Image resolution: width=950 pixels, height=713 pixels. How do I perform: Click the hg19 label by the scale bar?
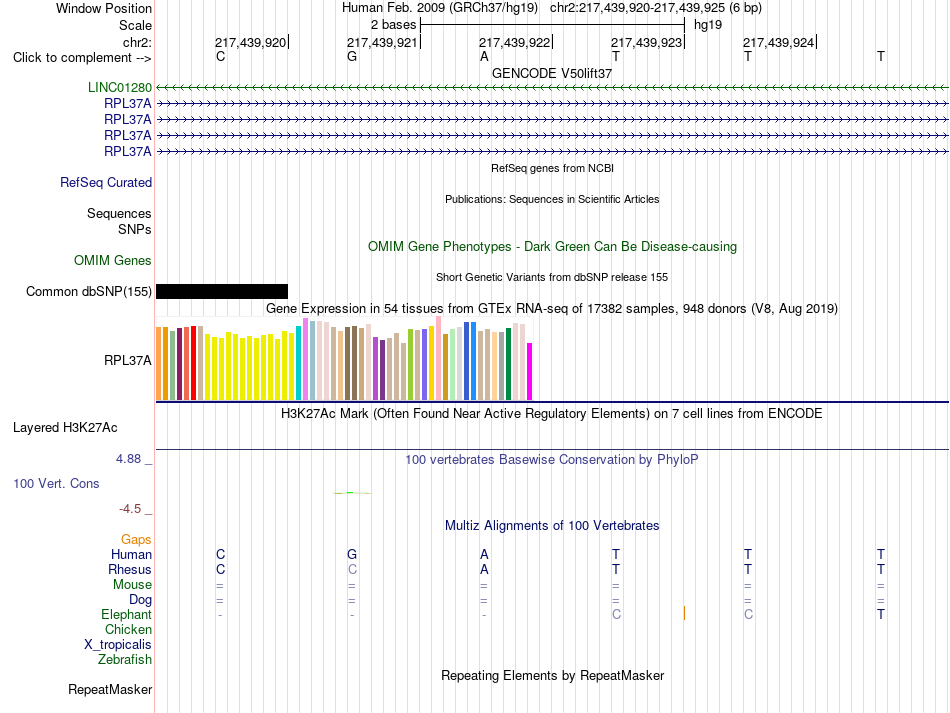(x=708, y=25)
